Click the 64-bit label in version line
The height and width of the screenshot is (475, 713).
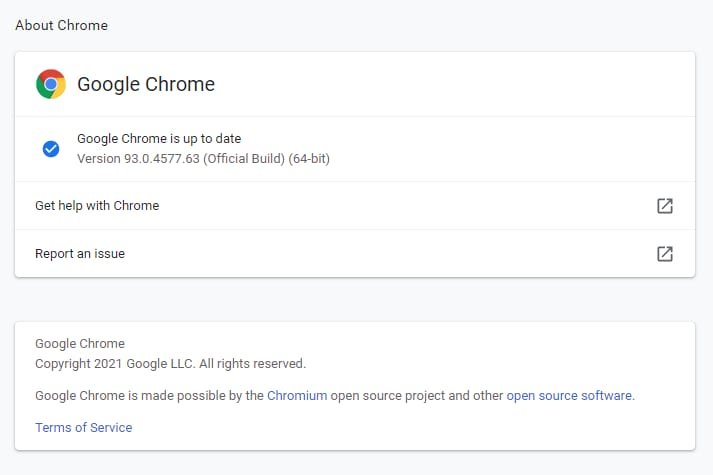click(309, 159)
